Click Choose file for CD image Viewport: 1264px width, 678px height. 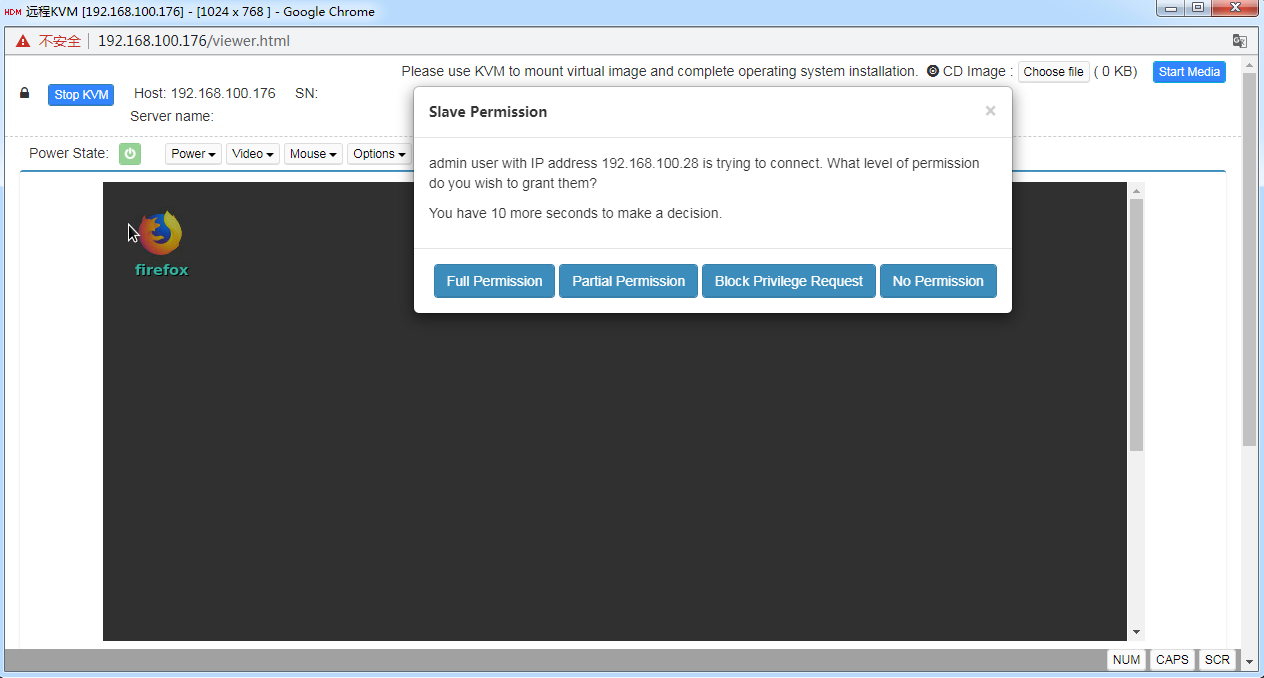click(1053, 72)
